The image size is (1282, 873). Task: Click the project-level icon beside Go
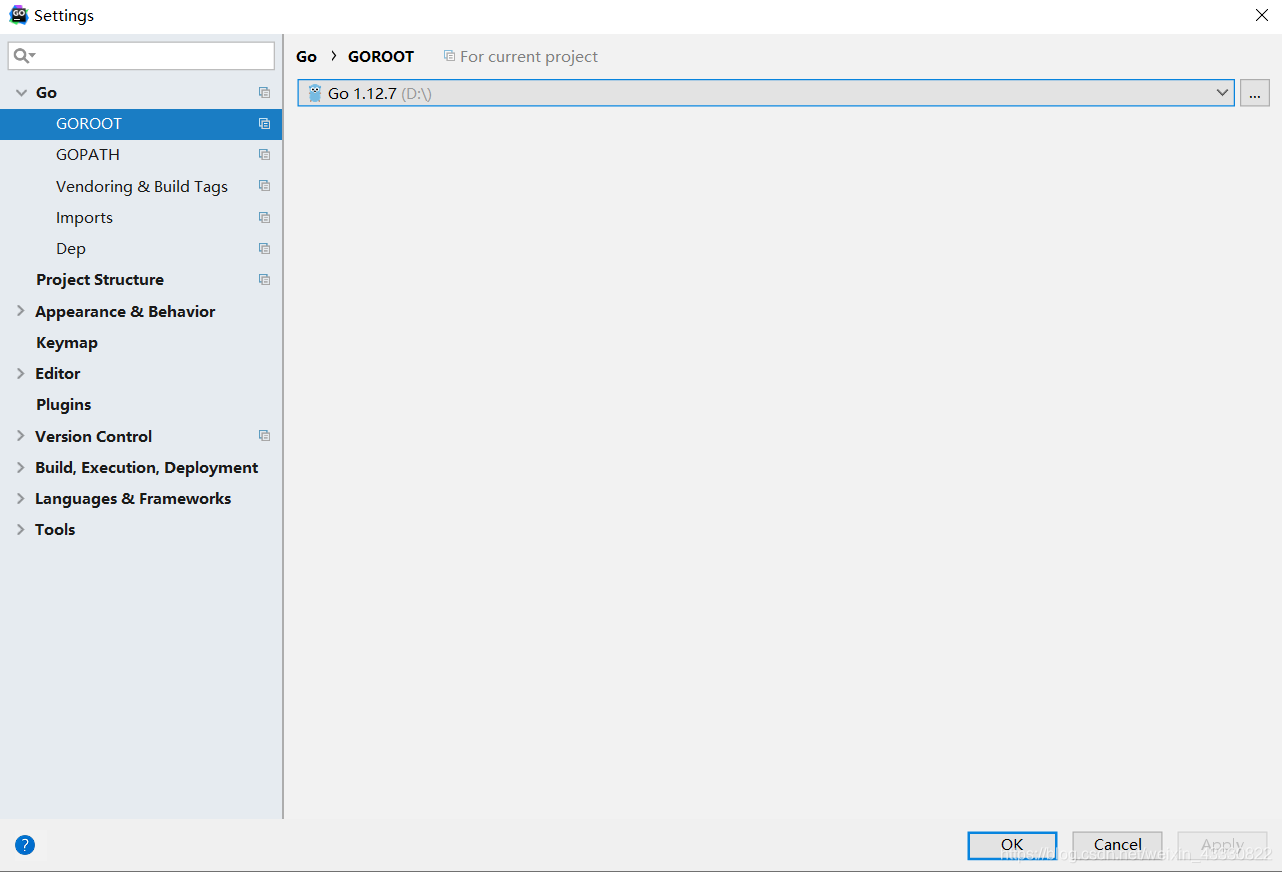point(264,92)
